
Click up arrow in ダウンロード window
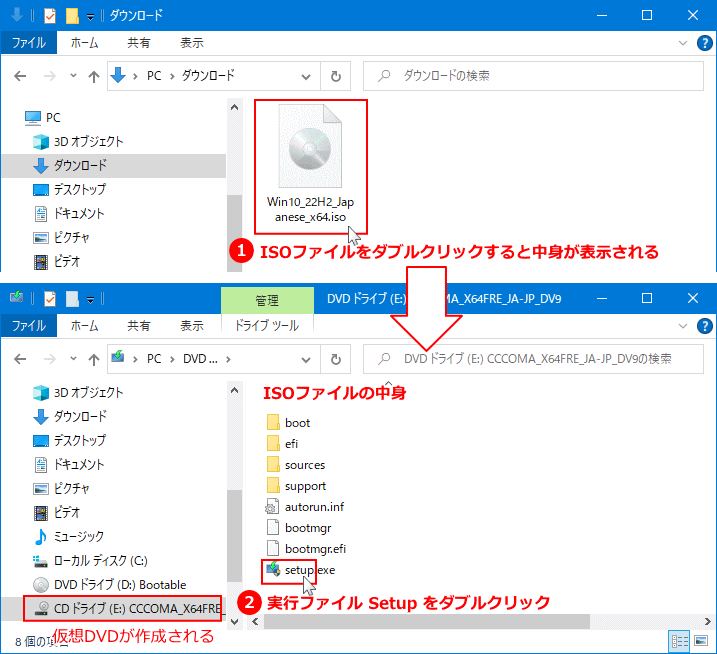tap(94, 76)
